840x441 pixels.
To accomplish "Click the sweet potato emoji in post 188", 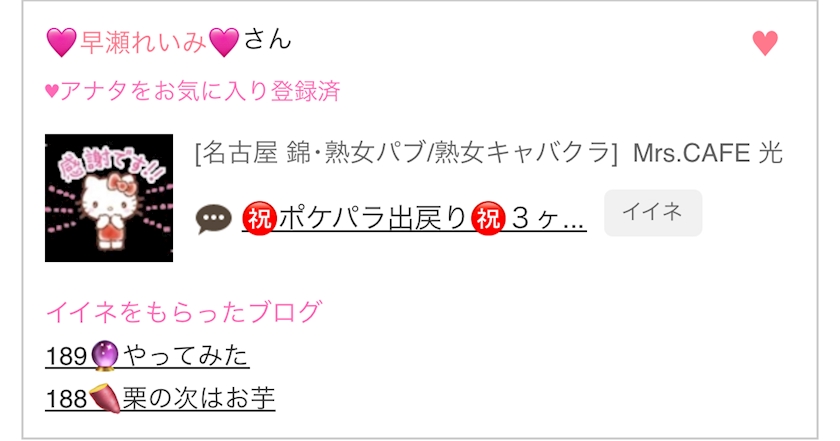I will 104,398.
